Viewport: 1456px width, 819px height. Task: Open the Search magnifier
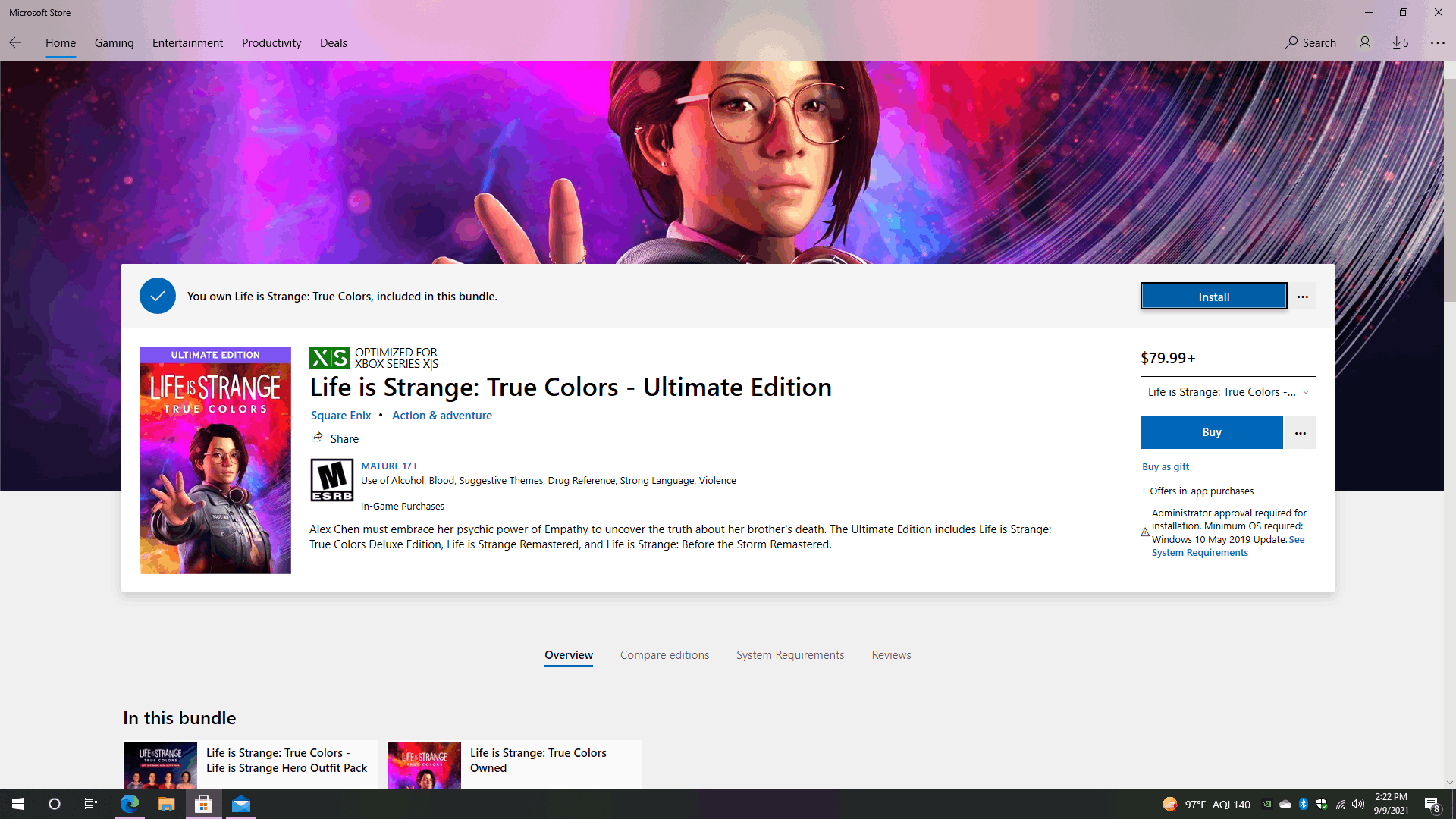1310,42
